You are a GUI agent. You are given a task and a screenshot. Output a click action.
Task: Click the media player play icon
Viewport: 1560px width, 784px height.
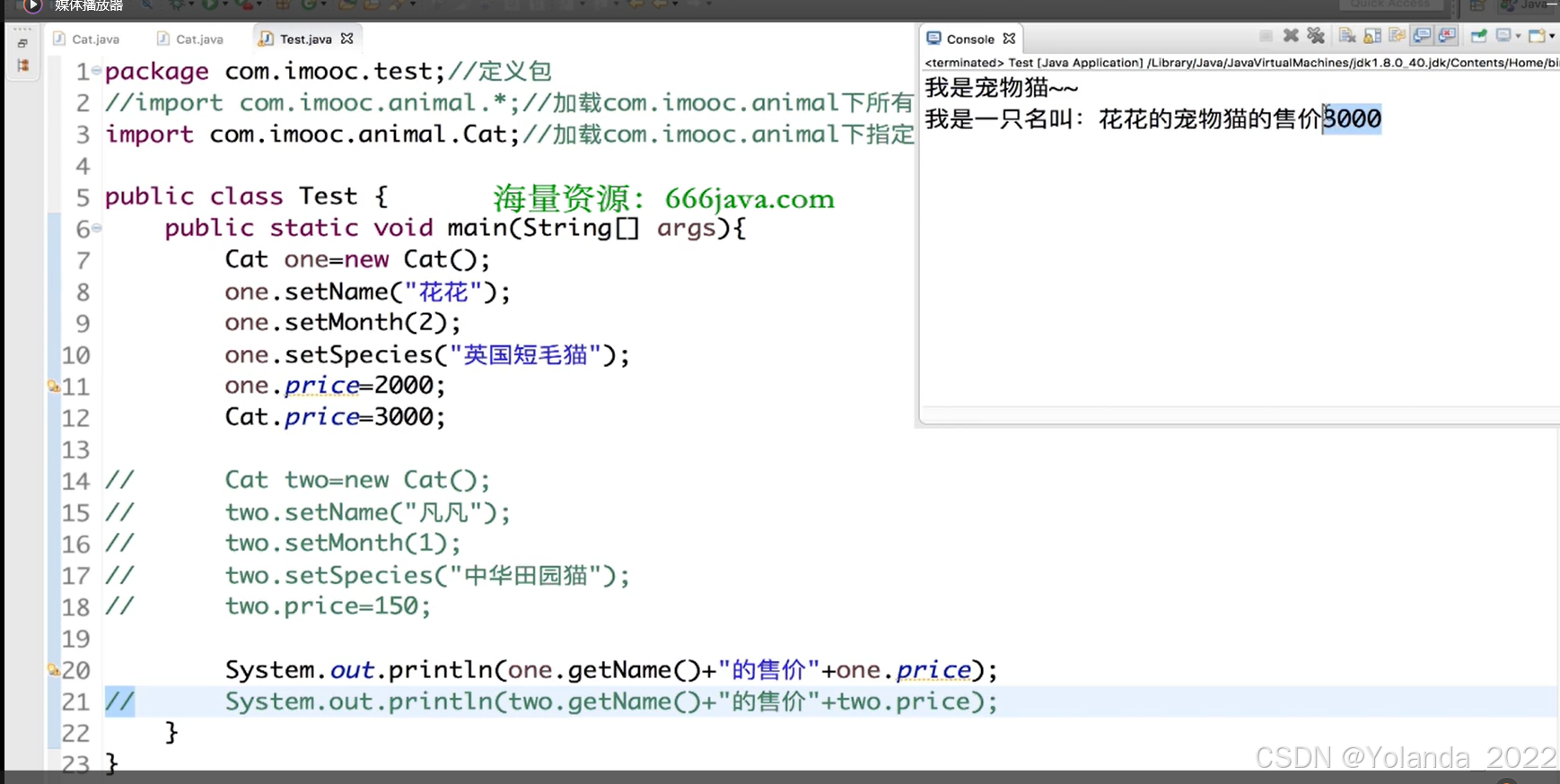pyautogui.click(x=32, y=5)
